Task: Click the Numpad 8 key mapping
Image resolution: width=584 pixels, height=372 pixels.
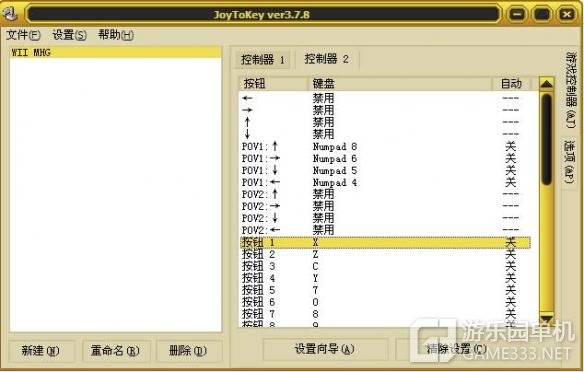Action: pos(335,146)
